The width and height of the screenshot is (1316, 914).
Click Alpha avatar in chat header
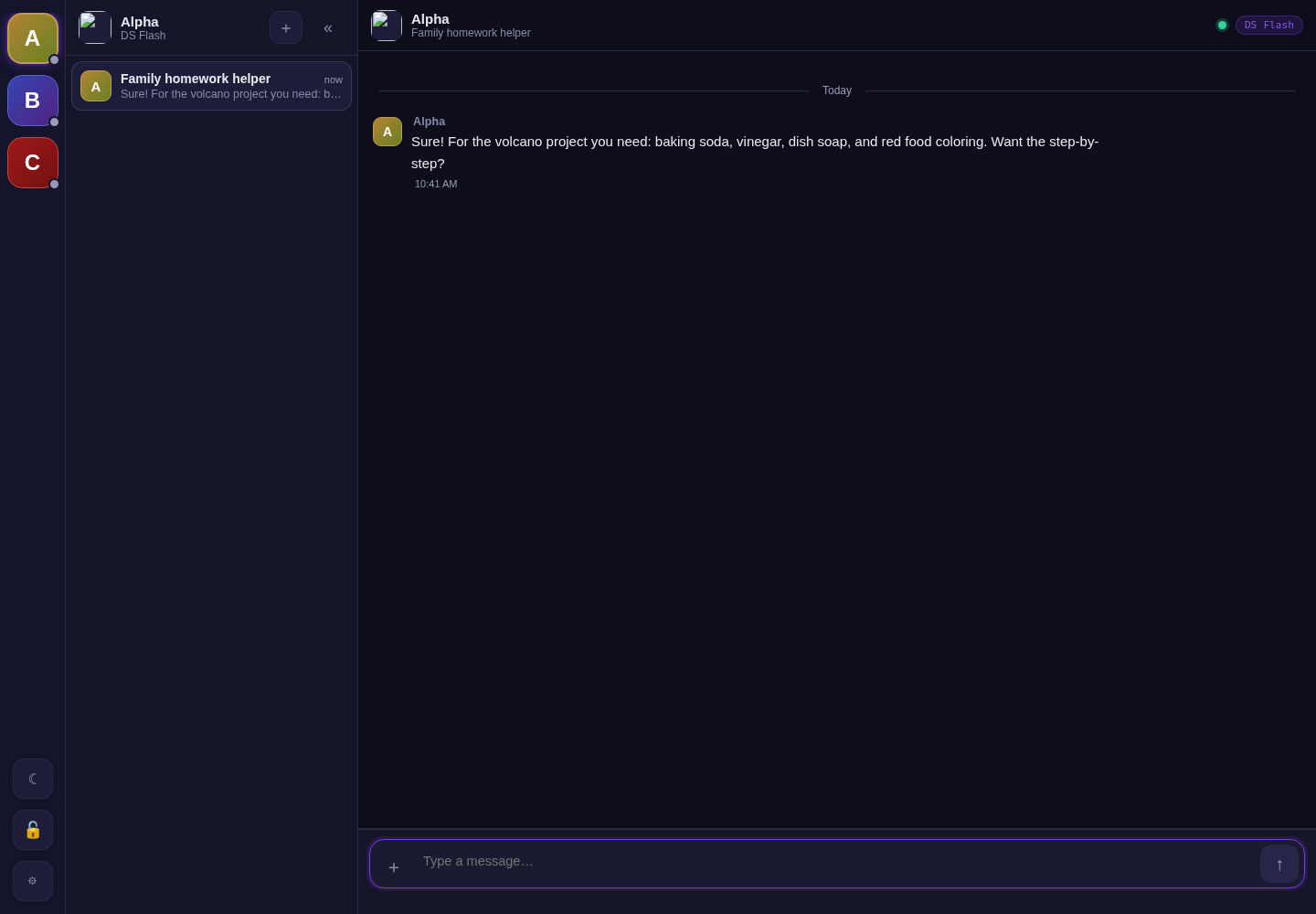(387, 26)
